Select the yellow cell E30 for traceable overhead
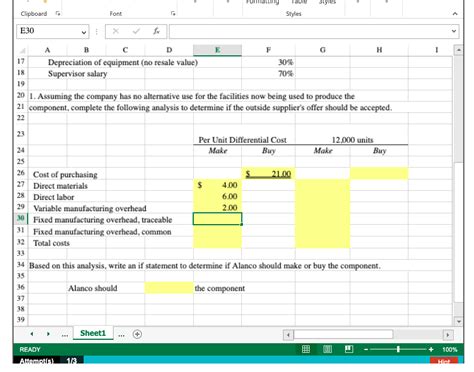 [217, 219]
